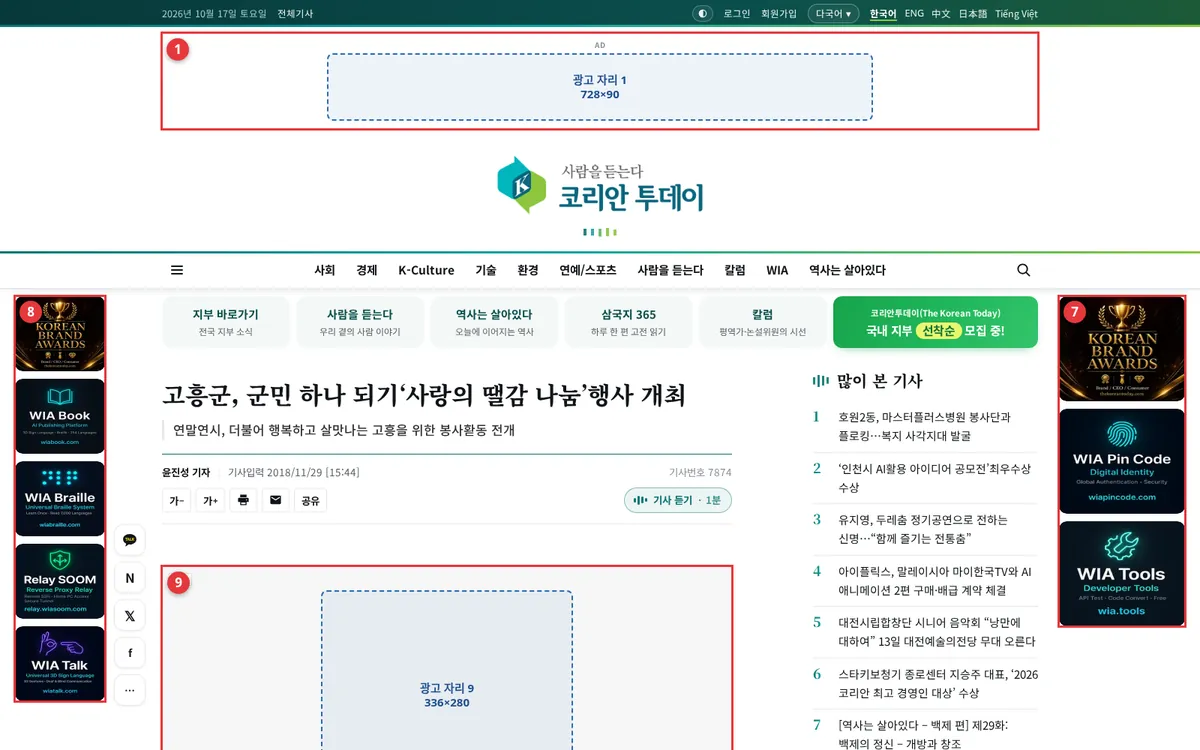The image size is (1200, 750).
Task: Click the WIA Tools banner
Action: (x=1122, y=573)
